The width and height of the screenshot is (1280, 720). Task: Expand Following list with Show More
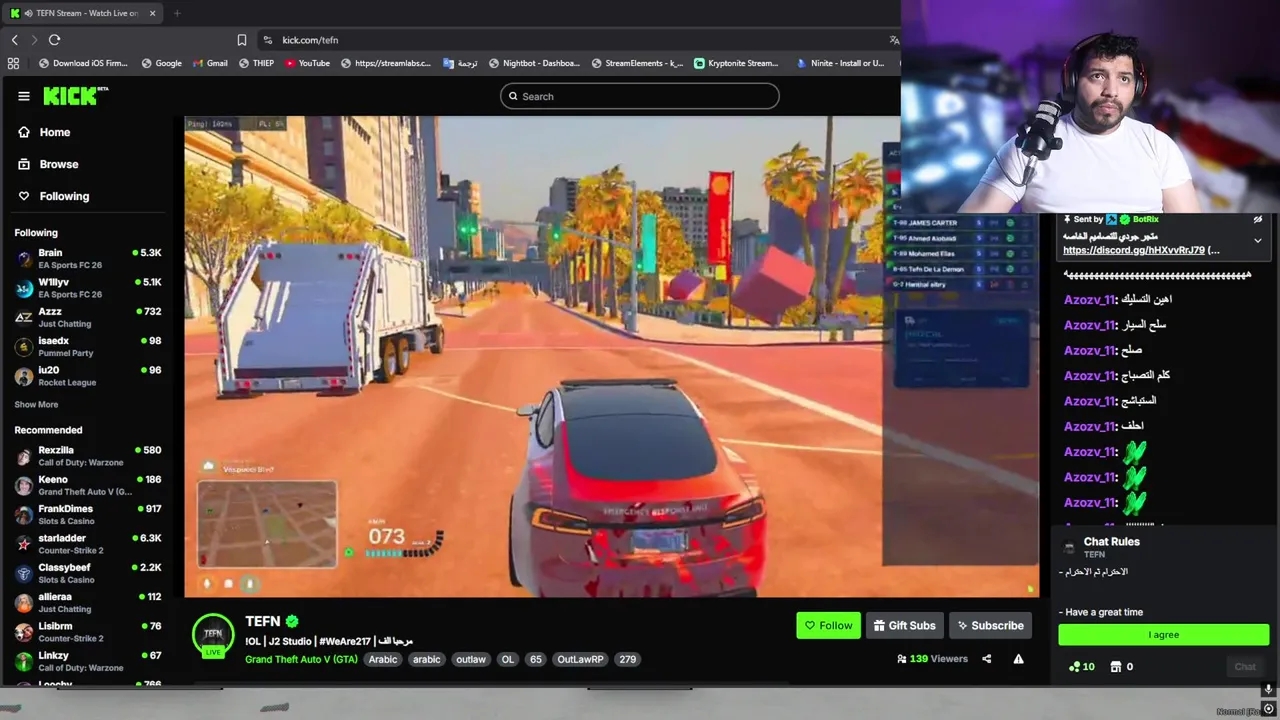tap(36, 405)
